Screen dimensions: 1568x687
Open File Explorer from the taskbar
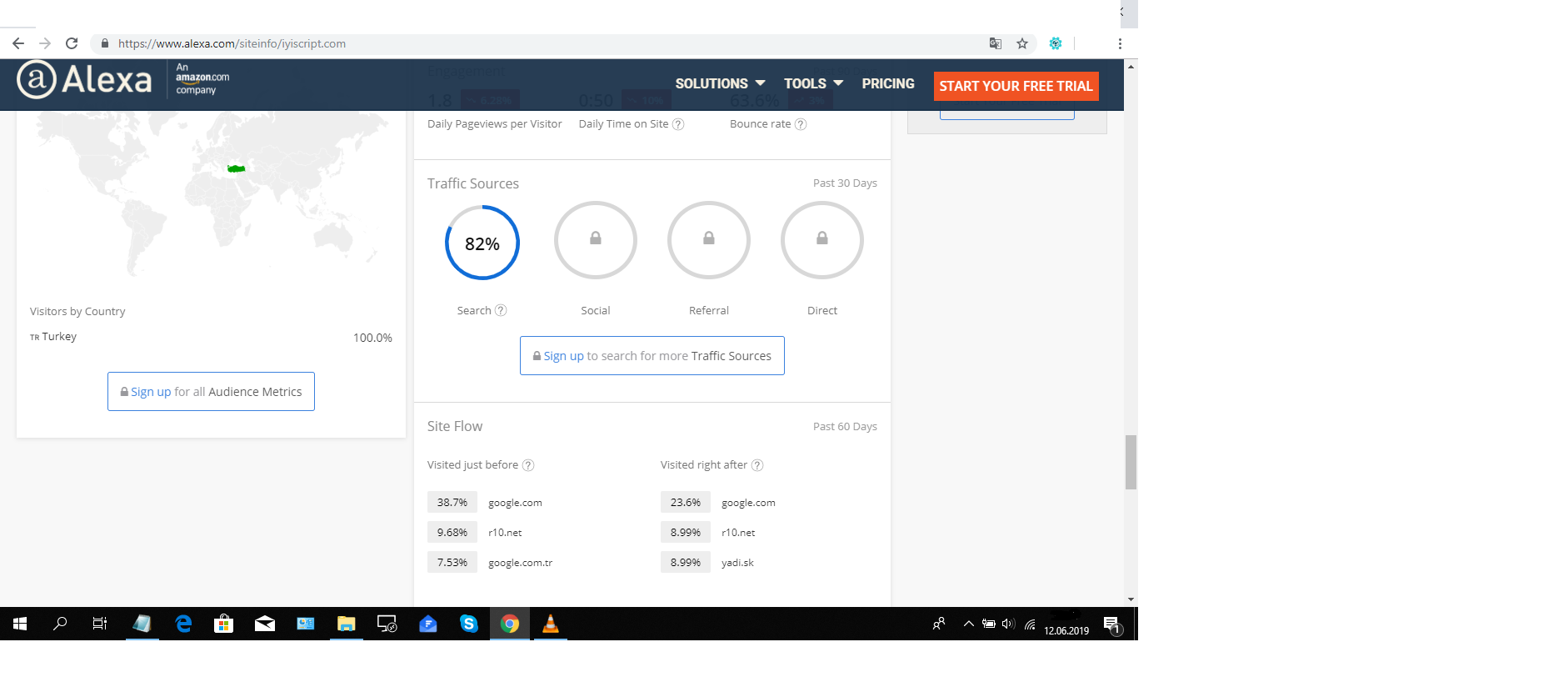347,624
